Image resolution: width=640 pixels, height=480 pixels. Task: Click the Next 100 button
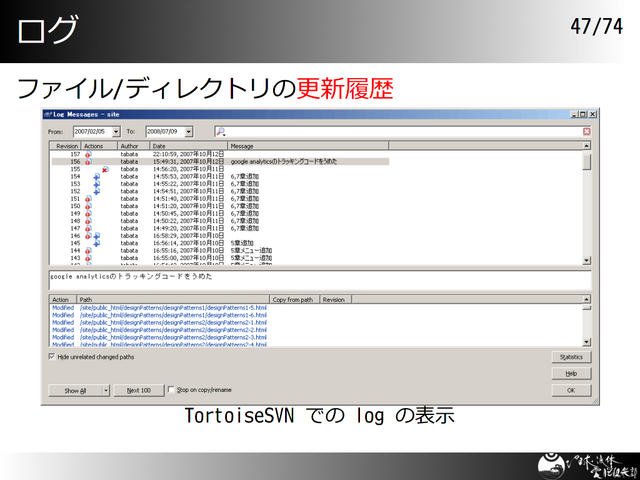click(x=138, y=390)
